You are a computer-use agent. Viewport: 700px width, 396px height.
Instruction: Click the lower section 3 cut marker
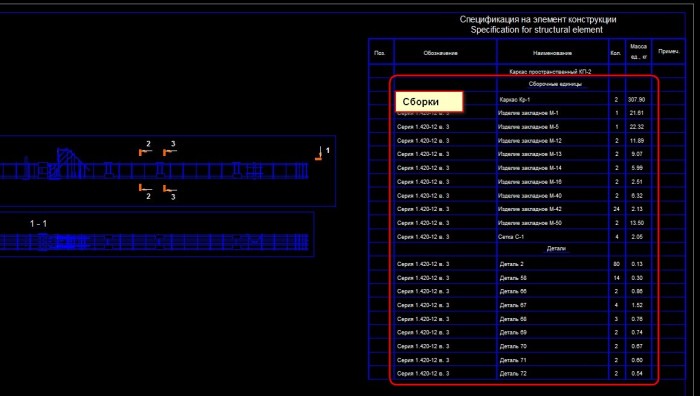pyautogui.click(x=170, y=192)
